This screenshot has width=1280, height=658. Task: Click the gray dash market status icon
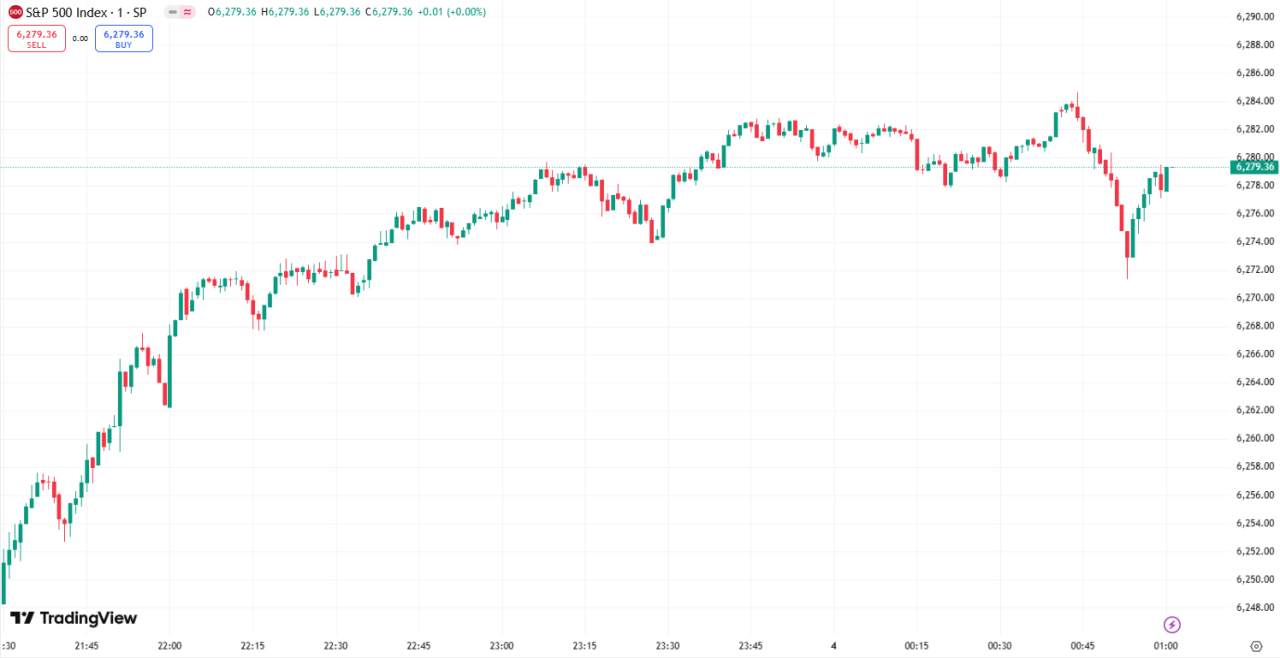tap(171, 12)
